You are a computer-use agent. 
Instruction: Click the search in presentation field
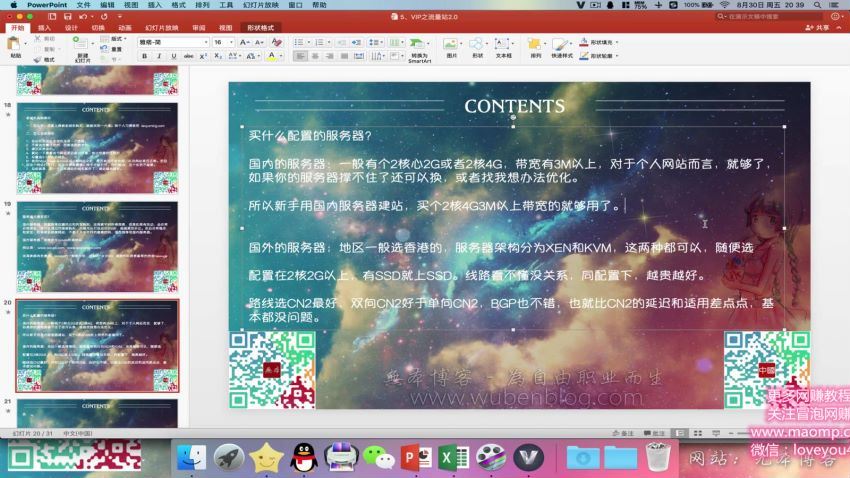tap(770, 17)
